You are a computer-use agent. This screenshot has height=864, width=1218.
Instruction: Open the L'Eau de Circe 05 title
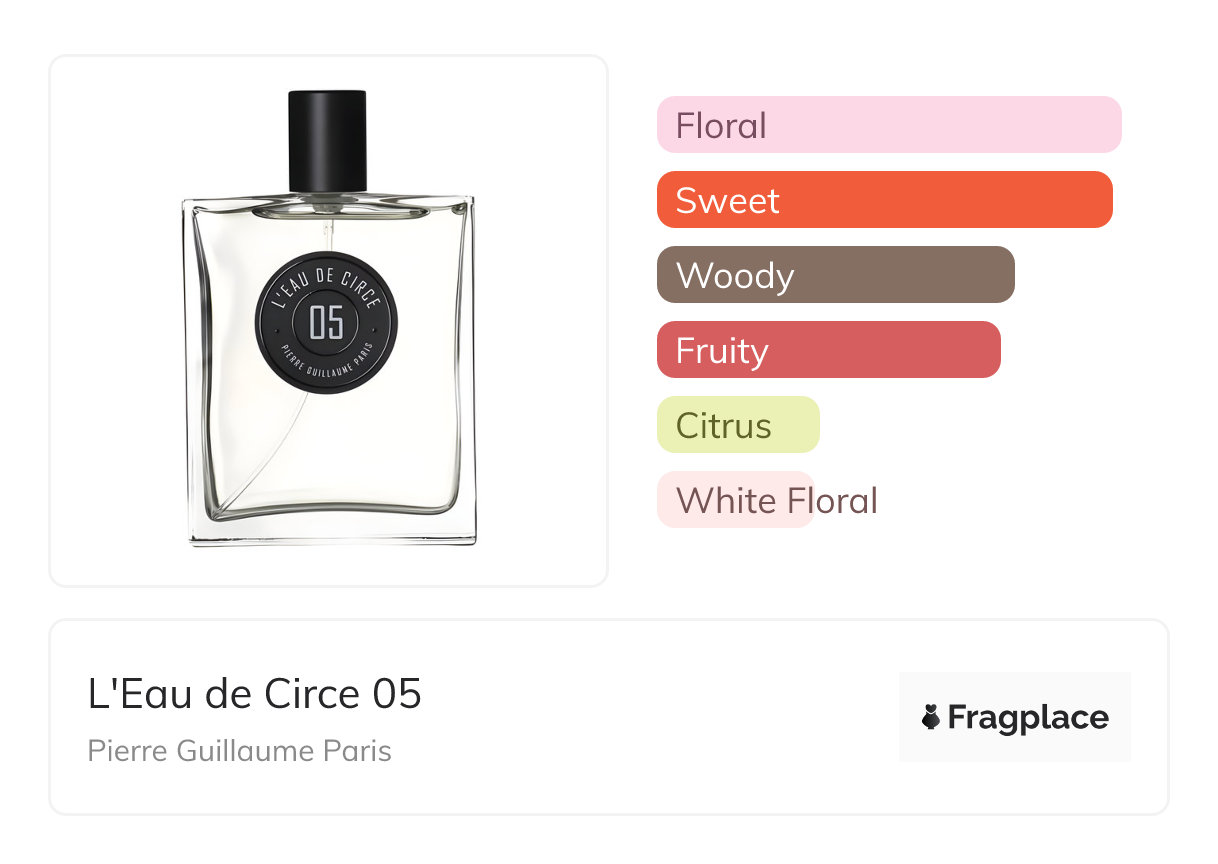pyautogui.click(x=255, y=694)
